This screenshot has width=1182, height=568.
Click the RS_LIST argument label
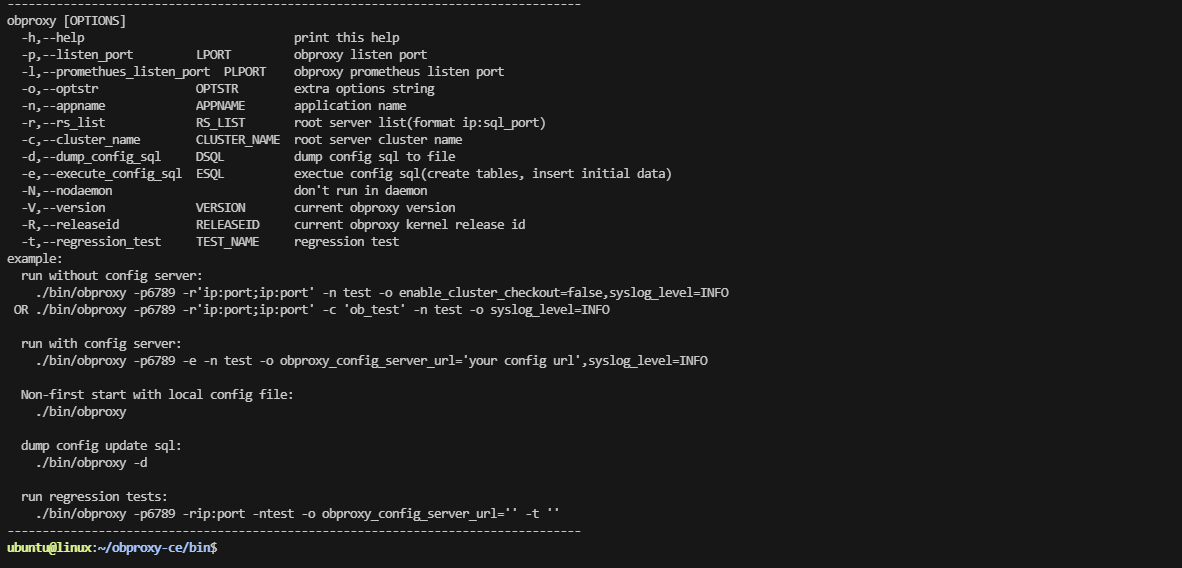pos(221,123)
